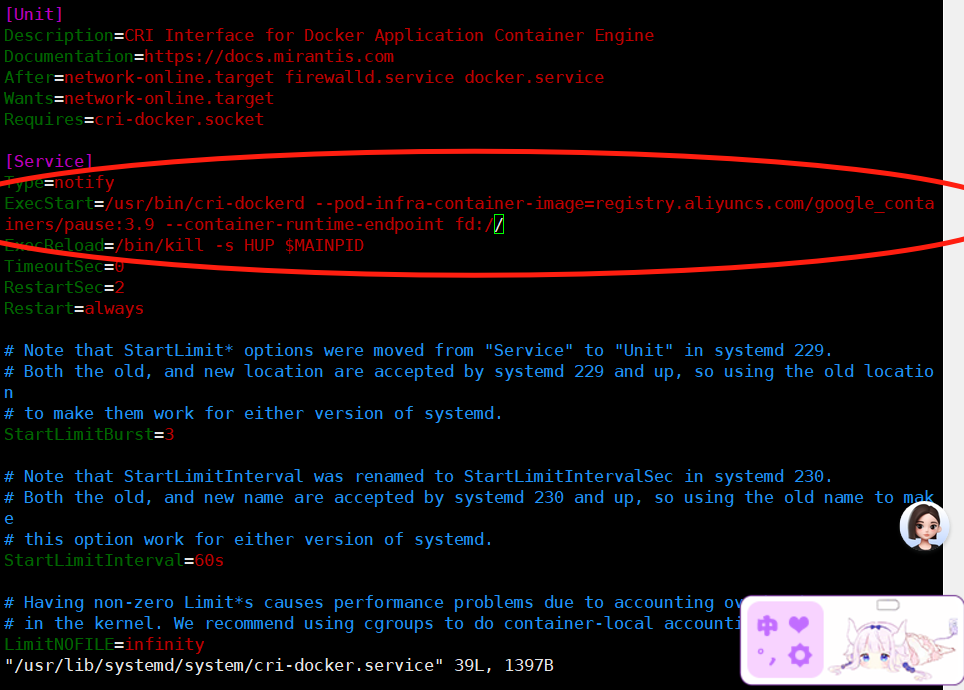The image size is (964, 690).
Task: Open the floating girl avatar assistant
Action: point(925,526)
